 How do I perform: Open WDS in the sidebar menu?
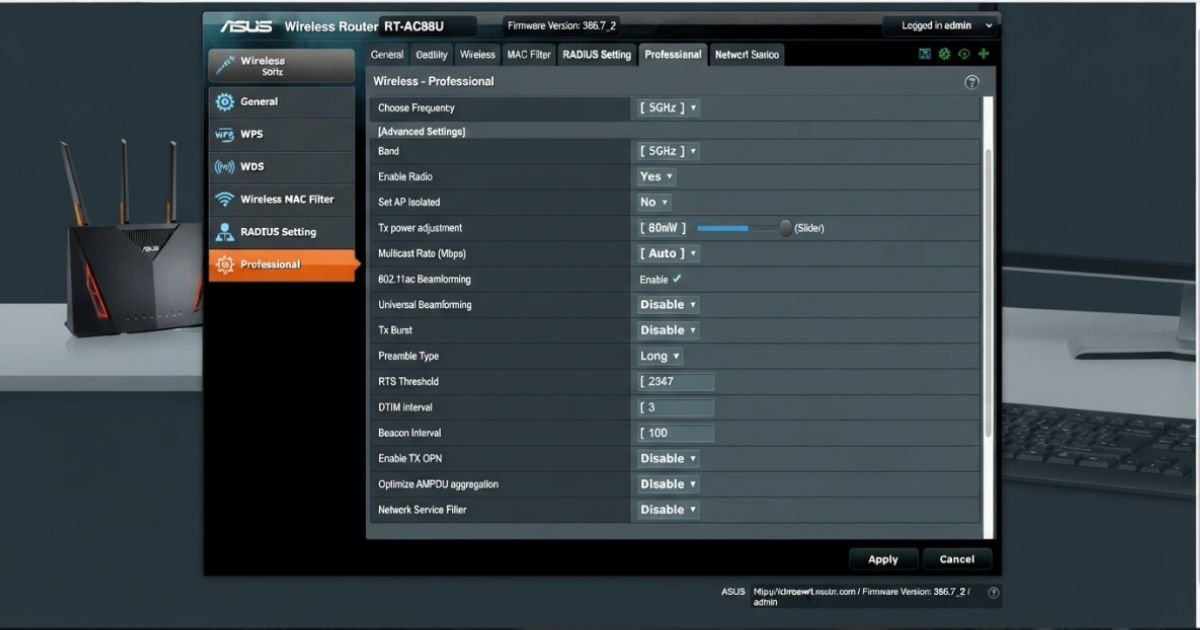[282, 167]
